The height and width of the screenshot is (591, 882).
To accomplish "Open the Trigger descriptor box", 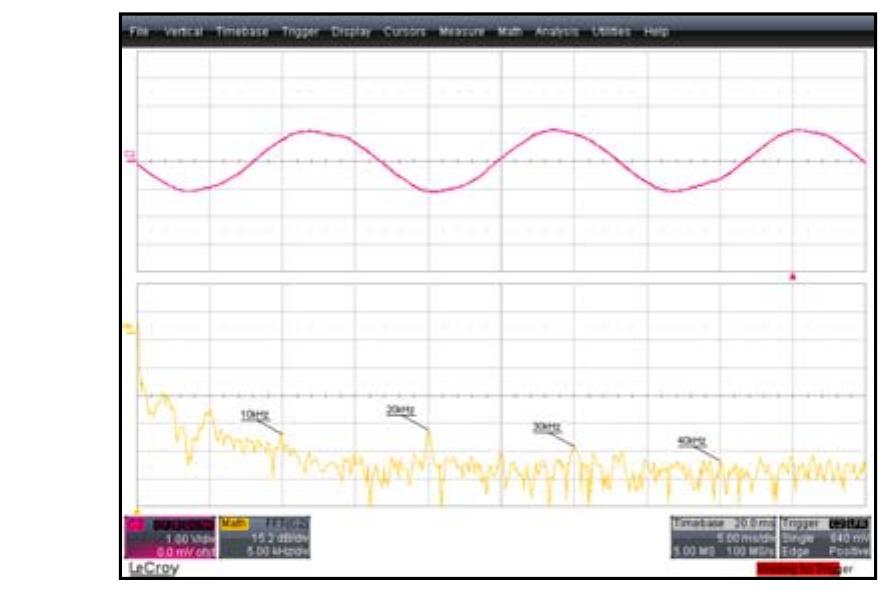I will pos(825,537).
